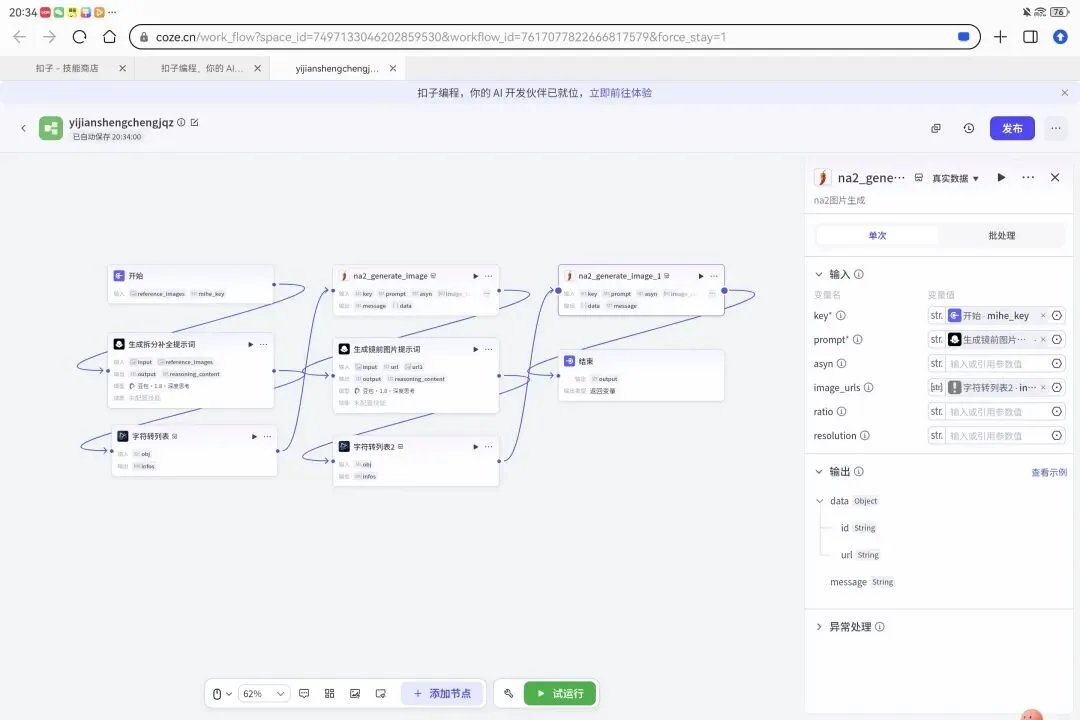Go back with the left chevron beside the workflow icon
This screenshot has width=1080, height=720.
23,128
